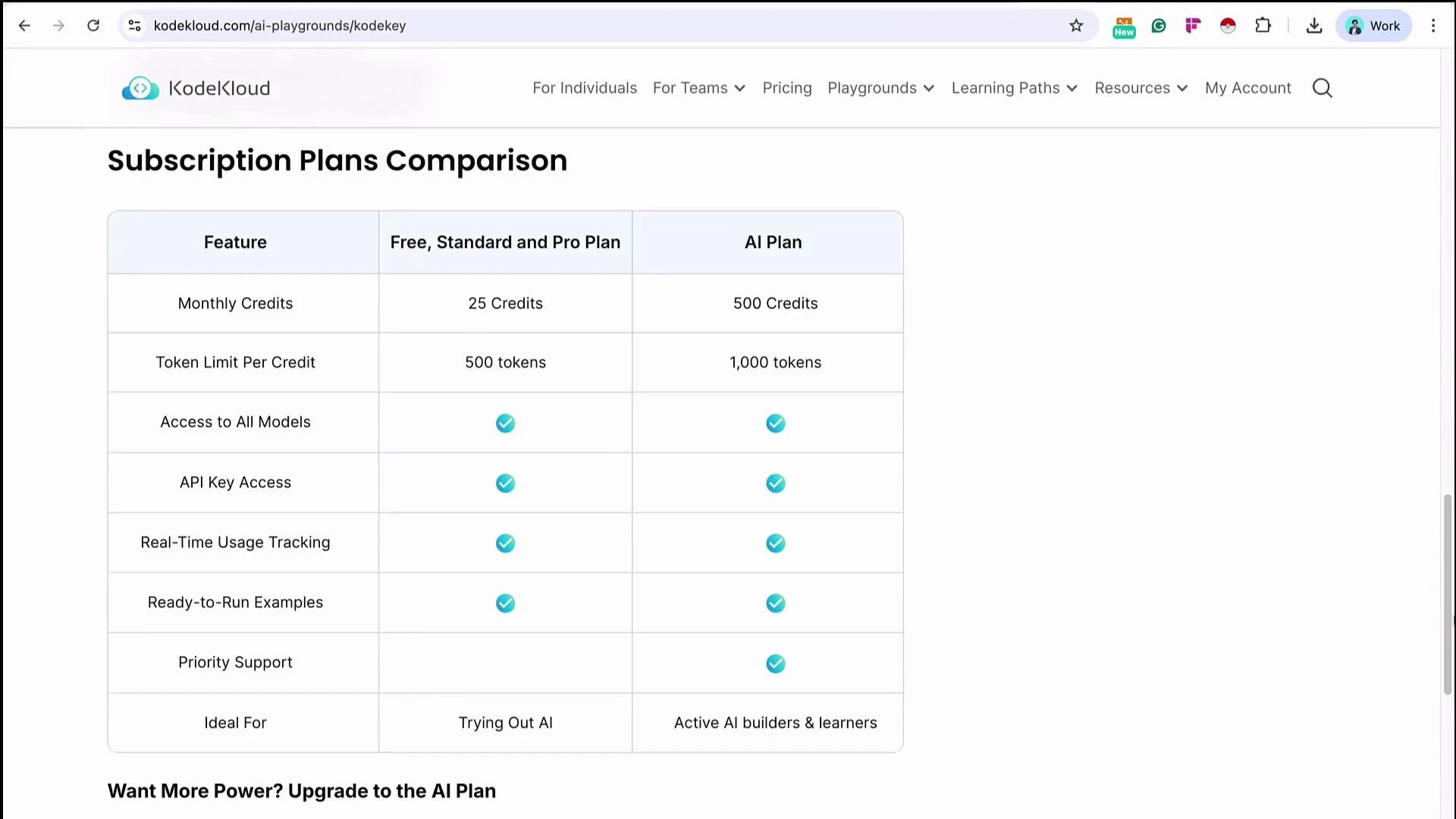Click the Trying Out AI cell

[505, 723]
